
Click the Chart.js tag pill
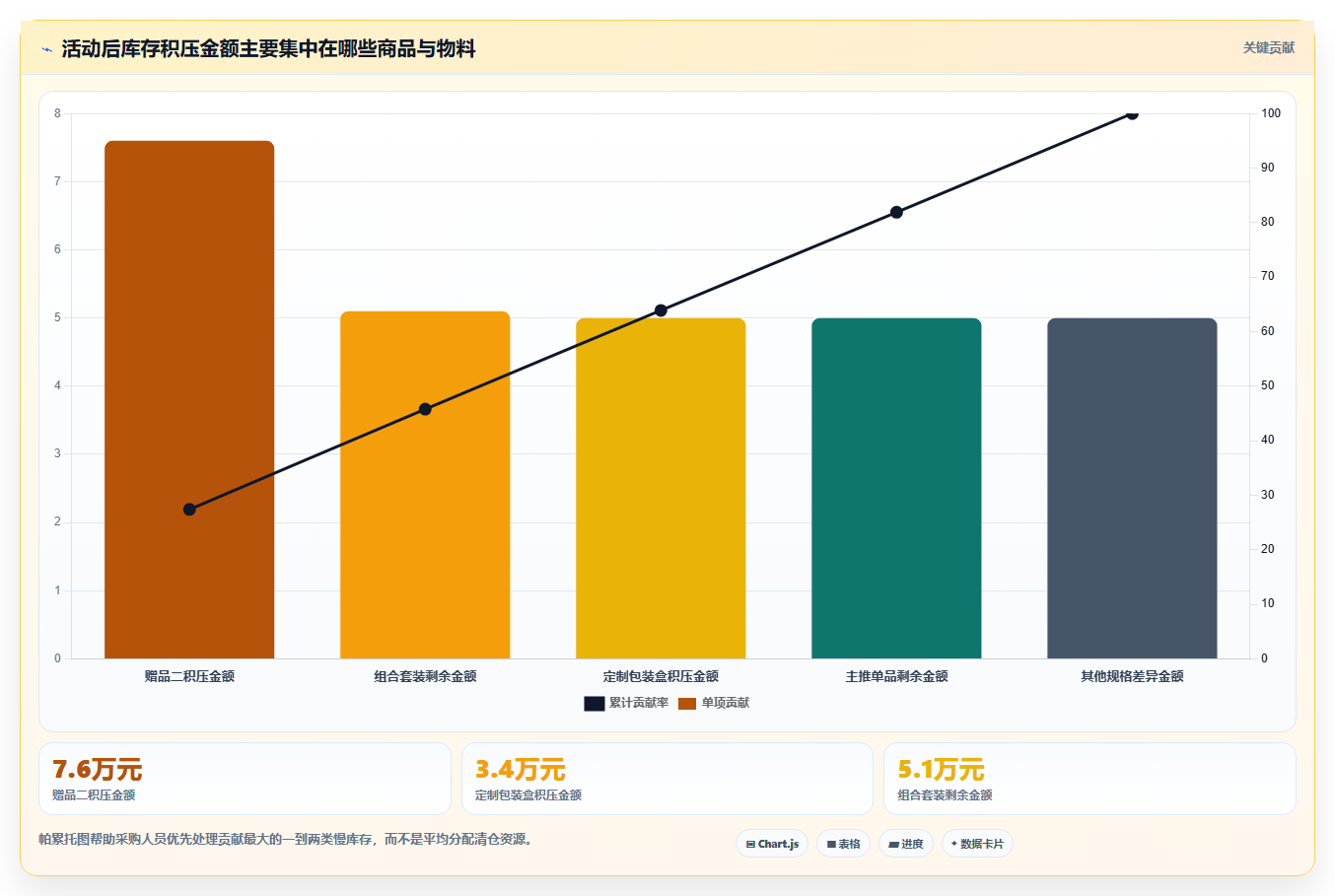[x=772, y=844]
